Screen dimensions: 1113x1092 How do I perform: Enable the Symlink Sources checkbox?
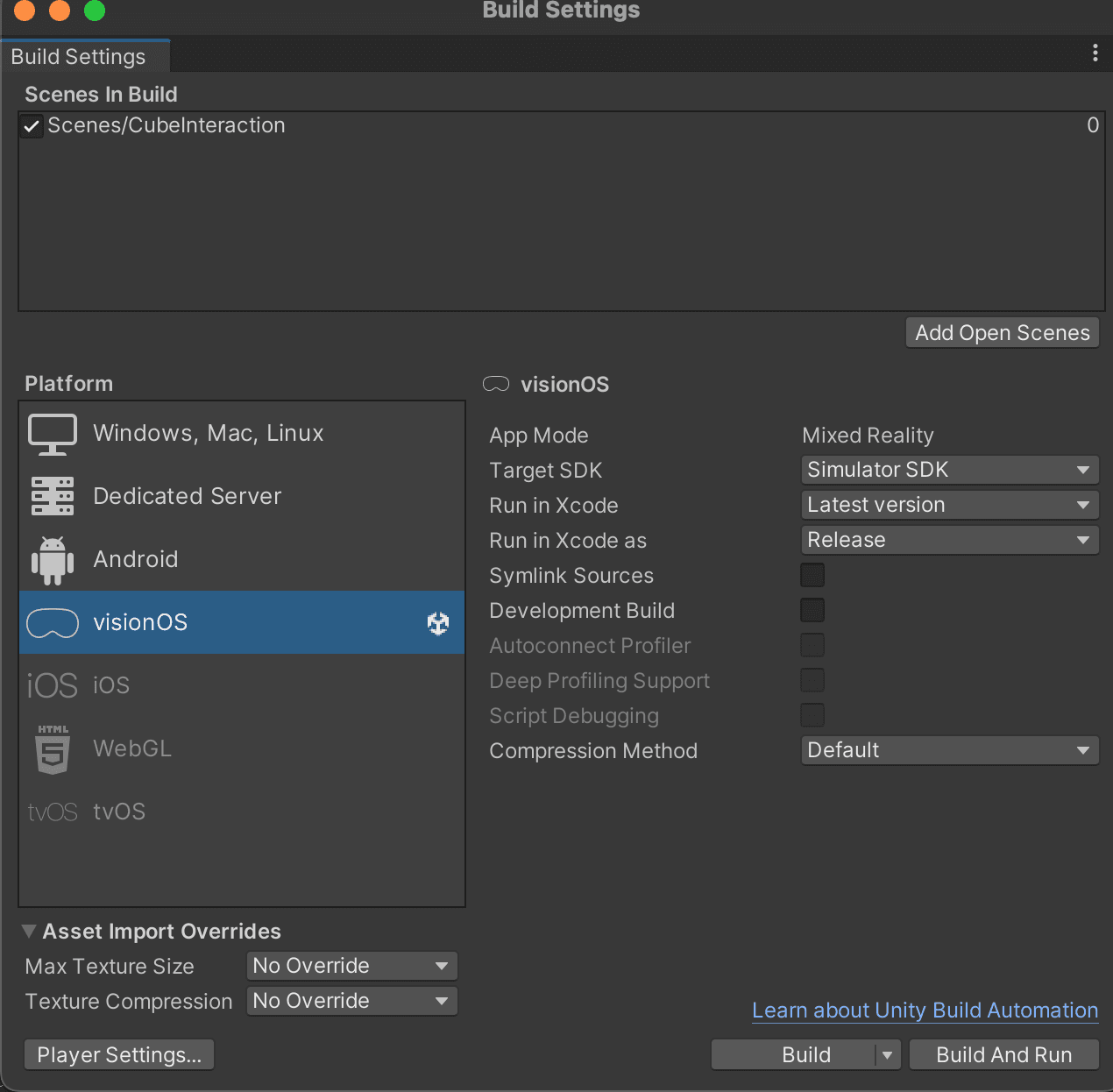[x=812, y=575]
